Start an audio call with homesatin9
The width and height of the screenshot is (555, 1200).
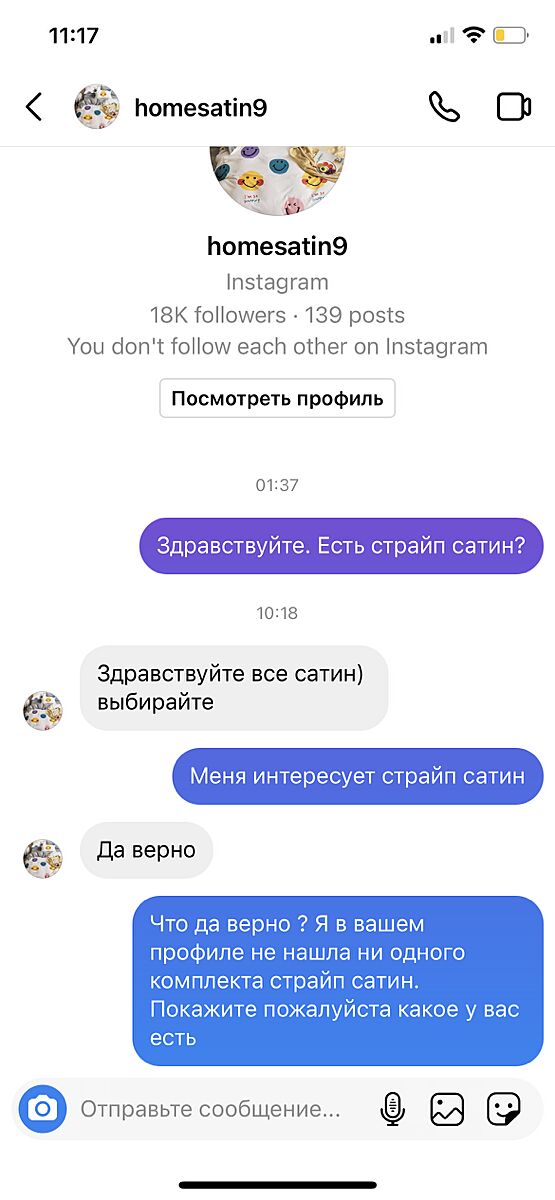(x=444, y=107)
